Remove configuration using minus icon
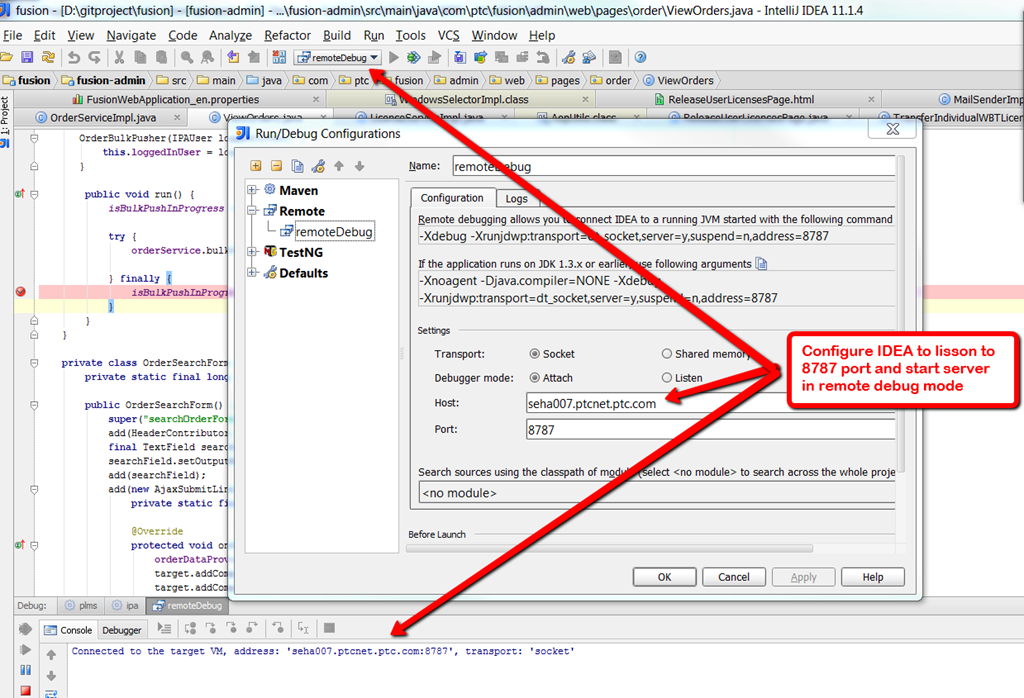The width and height of the screenshot is (1024, 698). click(276, 166)
